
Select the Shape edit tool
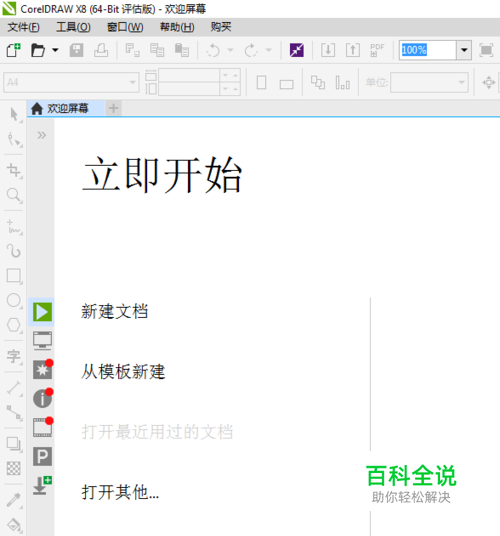click(14, 139)
